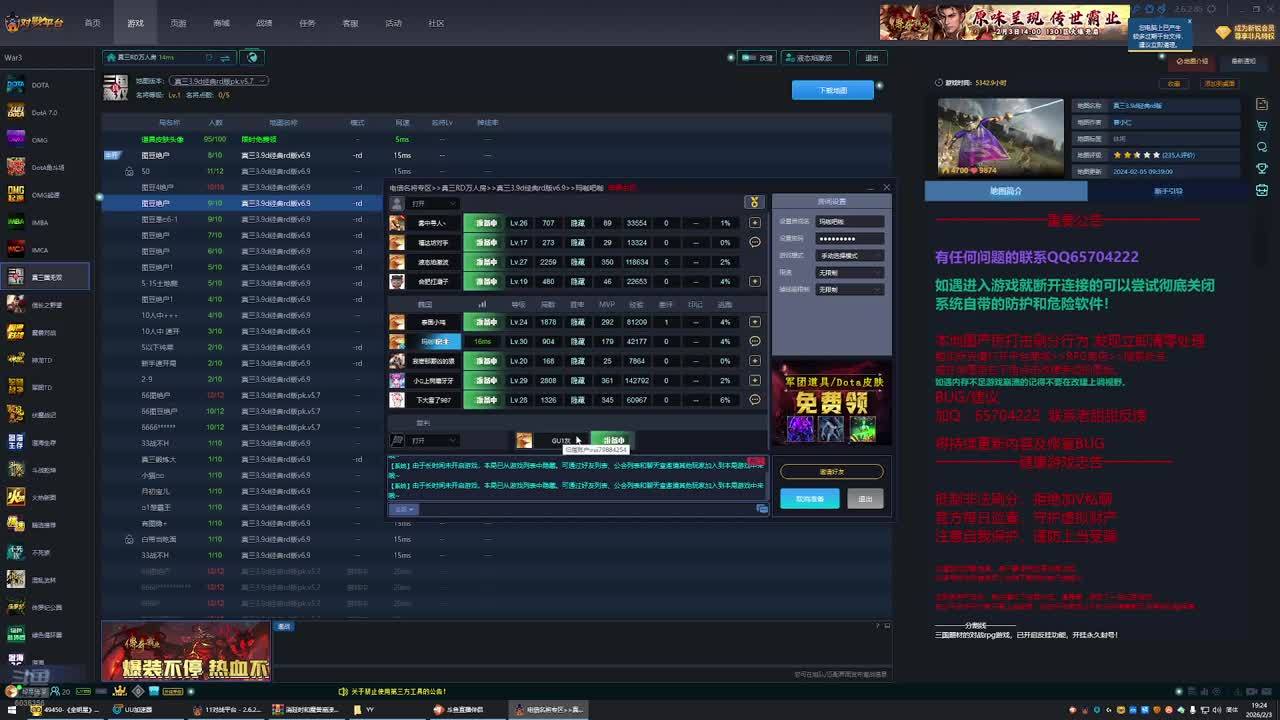Expand the map version dropdown

(218, 81)
